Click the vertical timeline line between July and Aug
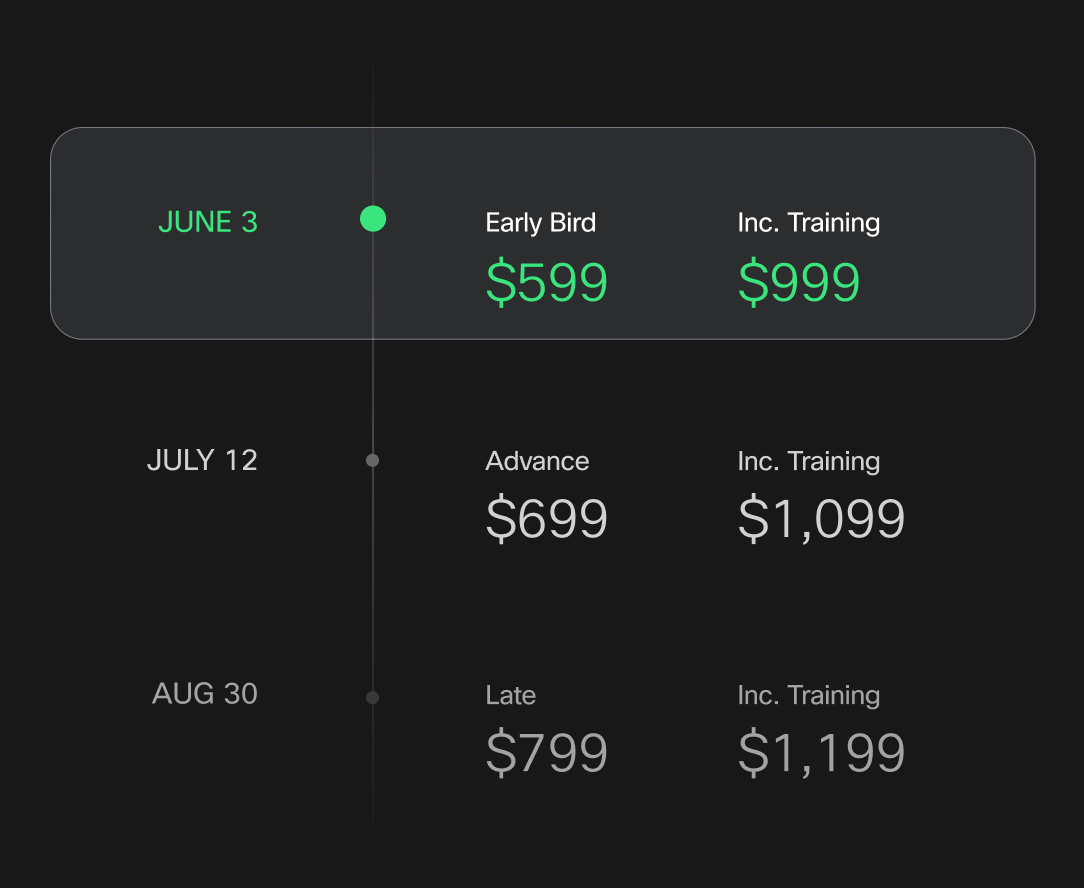Screen dimensions: 1084x888 pos(373,580)
